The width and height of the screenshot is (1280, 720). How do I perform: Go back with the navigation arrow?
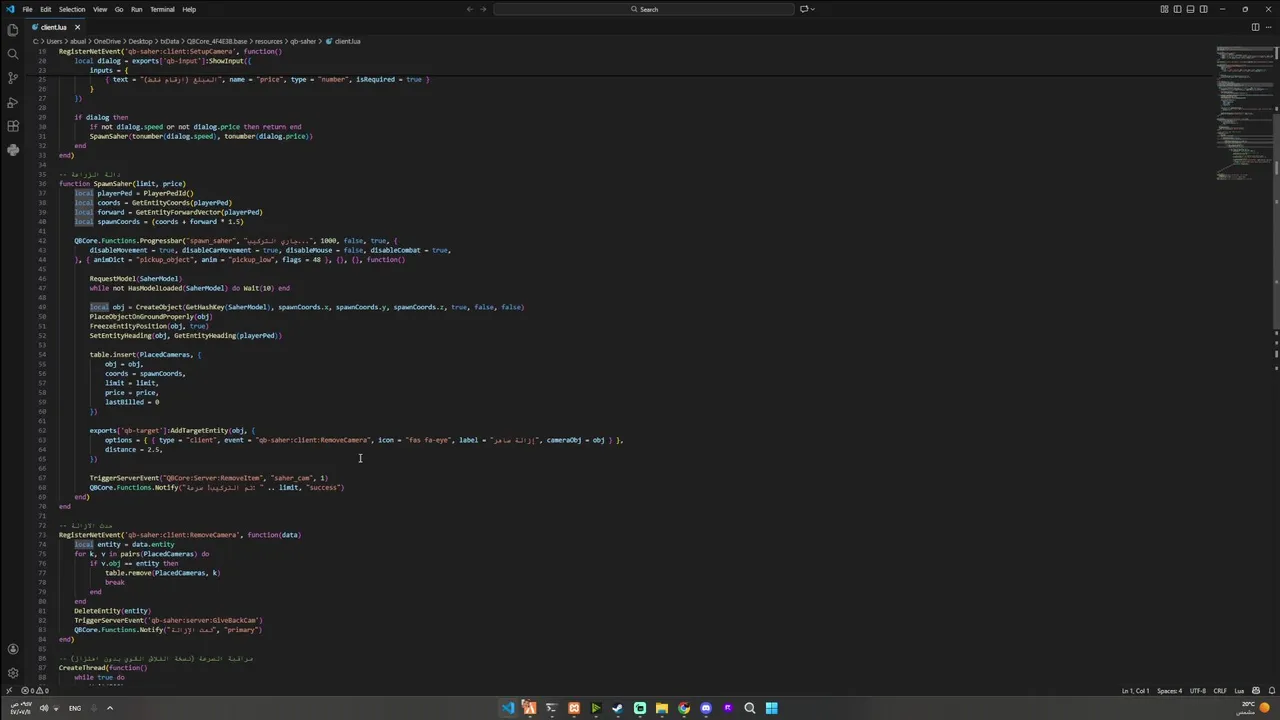tap(470, 9)
